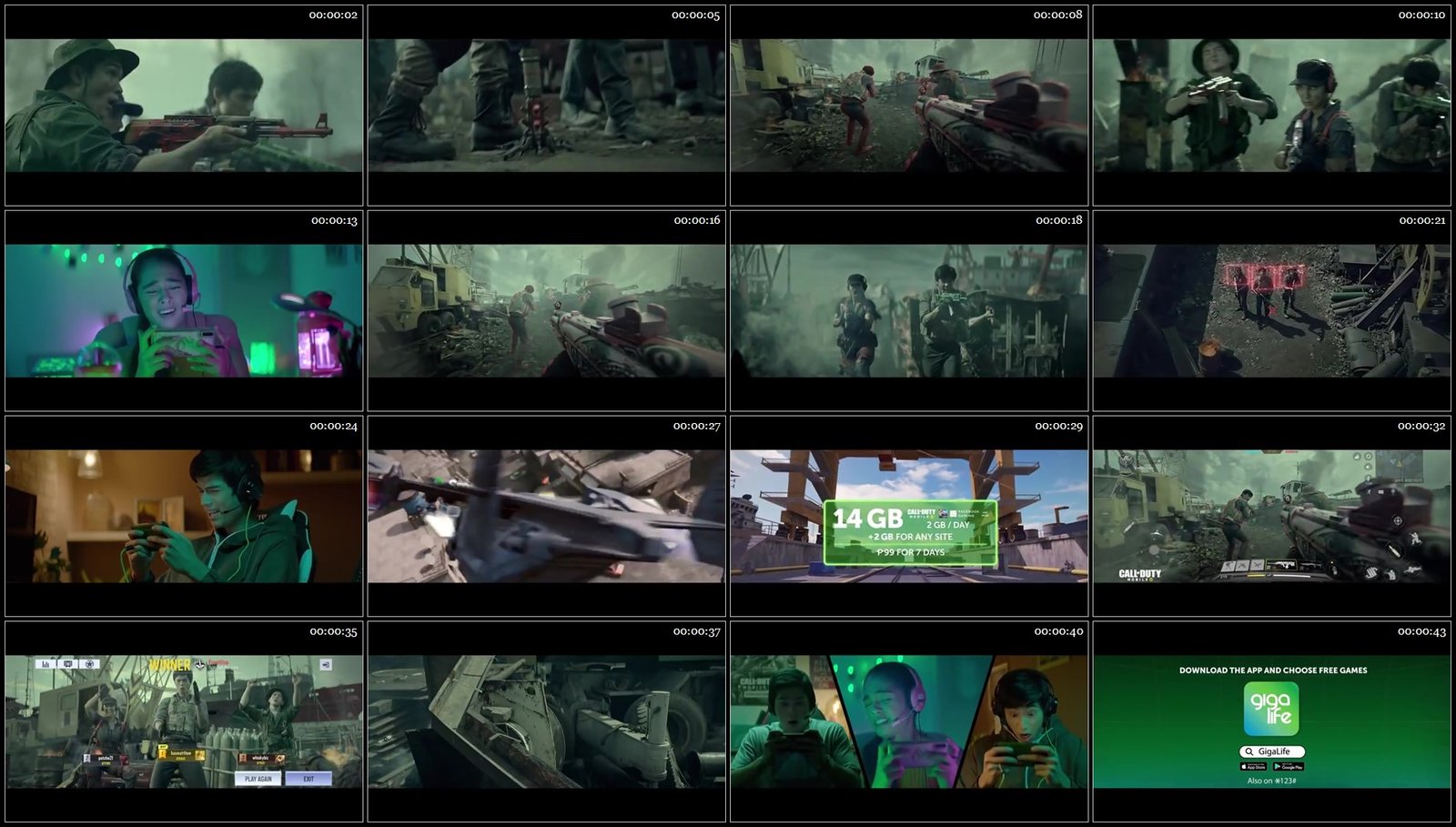Click the 00:00:13 timestamp label
The height and width of the screenshot is (827, 1456).
tap(334, 221)
